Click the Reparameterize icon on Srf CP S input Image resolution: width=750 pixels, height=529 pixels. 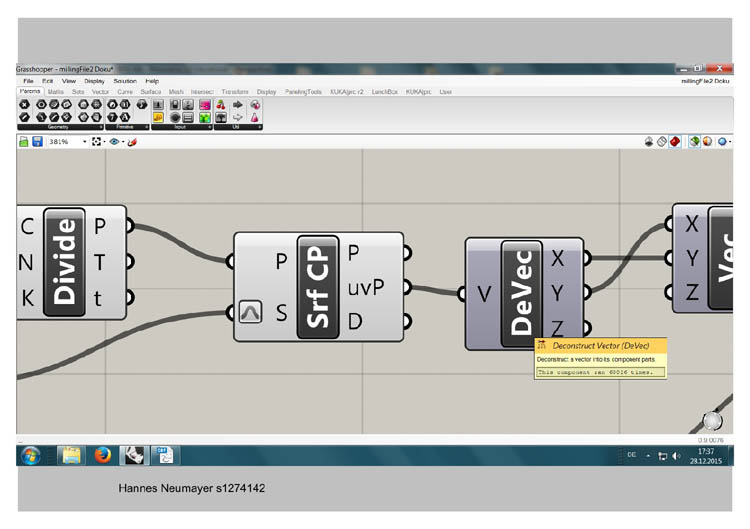pyautogui.click(x=250, y=312)
